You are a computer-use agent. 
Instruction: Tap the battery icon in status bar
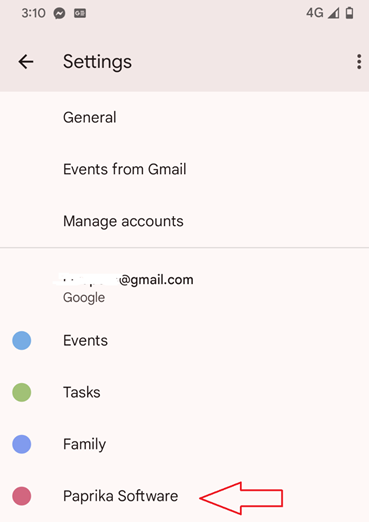pos(349,13)
